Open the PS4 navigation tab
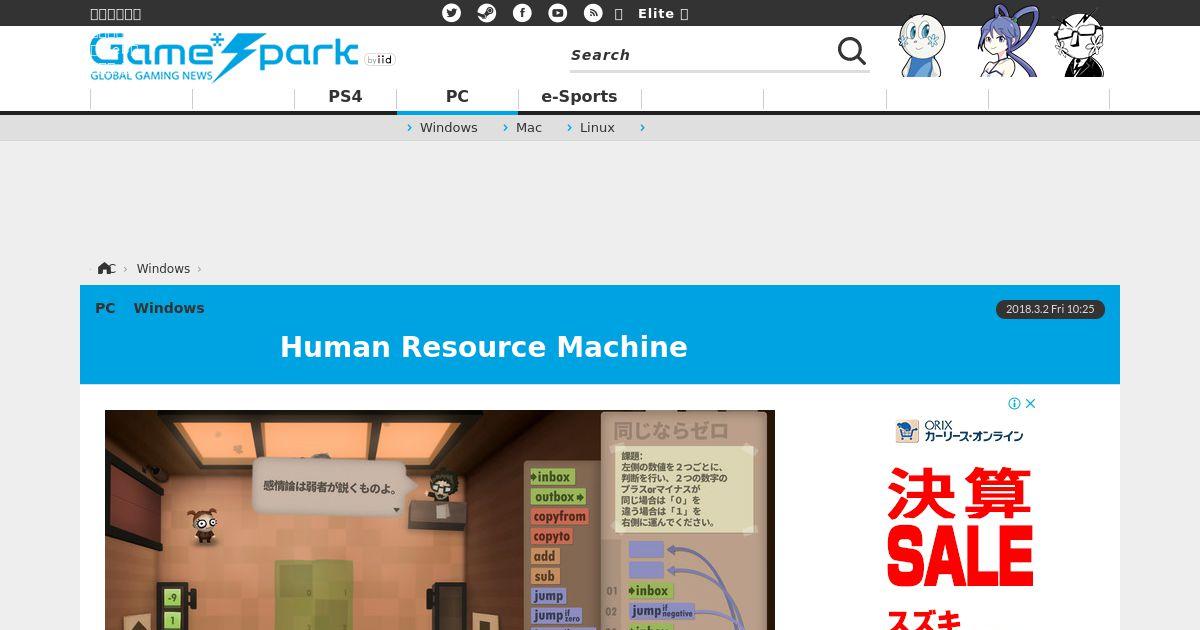Screen dimensions: 1200x630 click(x=345, y=97)
